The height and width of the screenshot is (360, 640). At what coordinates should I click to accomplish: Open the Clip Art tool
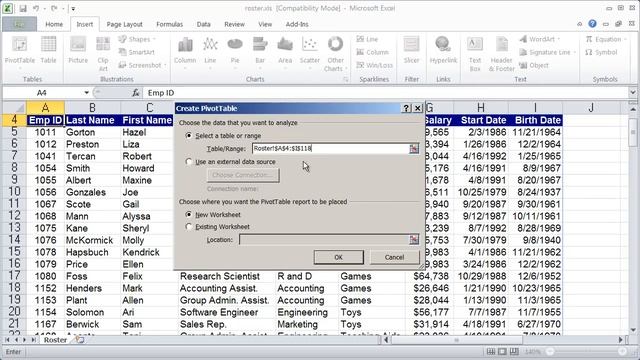point(103,54)
